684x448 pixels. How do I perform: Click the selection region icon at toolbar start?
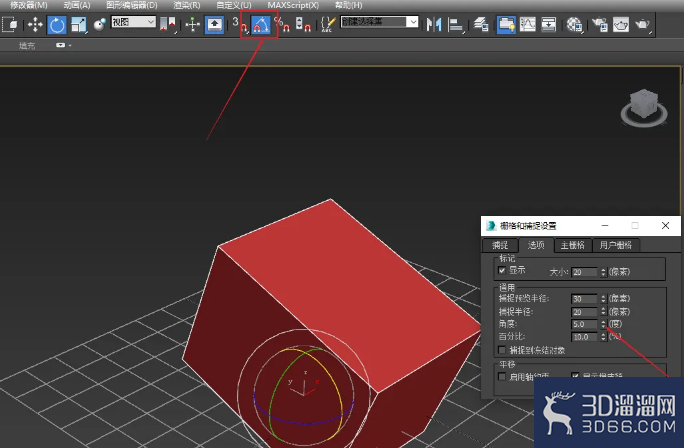pyautogui.click(x=10, y=24)
